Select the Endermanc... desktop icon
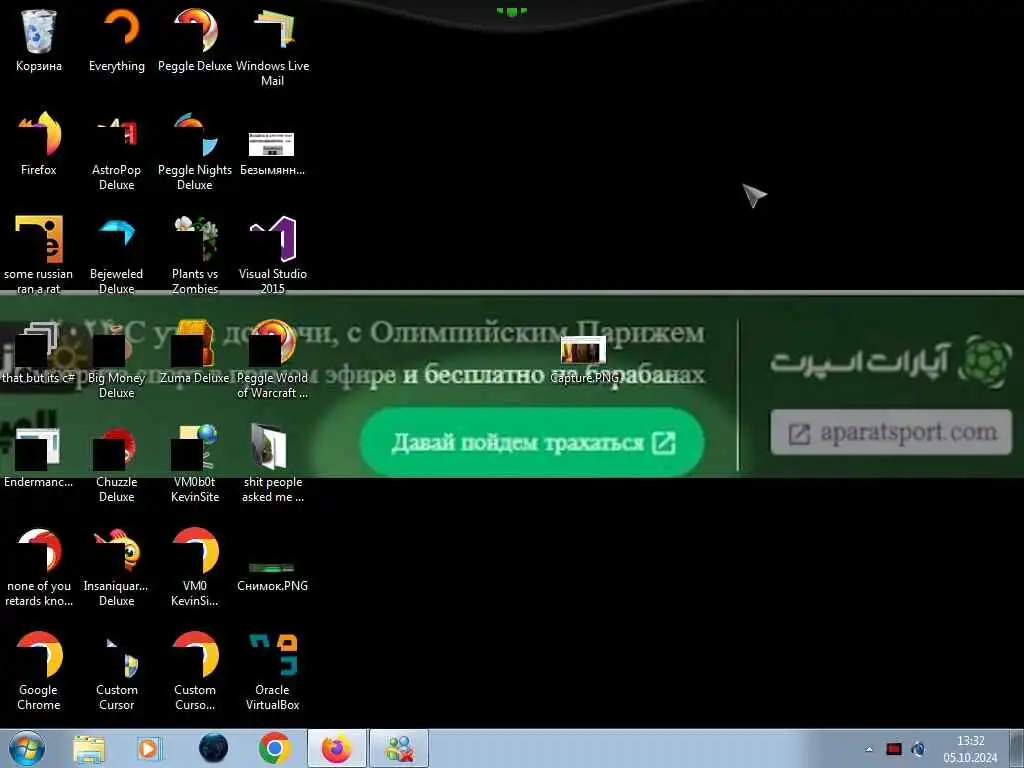The image size is (1024, 768). point(39,457)
